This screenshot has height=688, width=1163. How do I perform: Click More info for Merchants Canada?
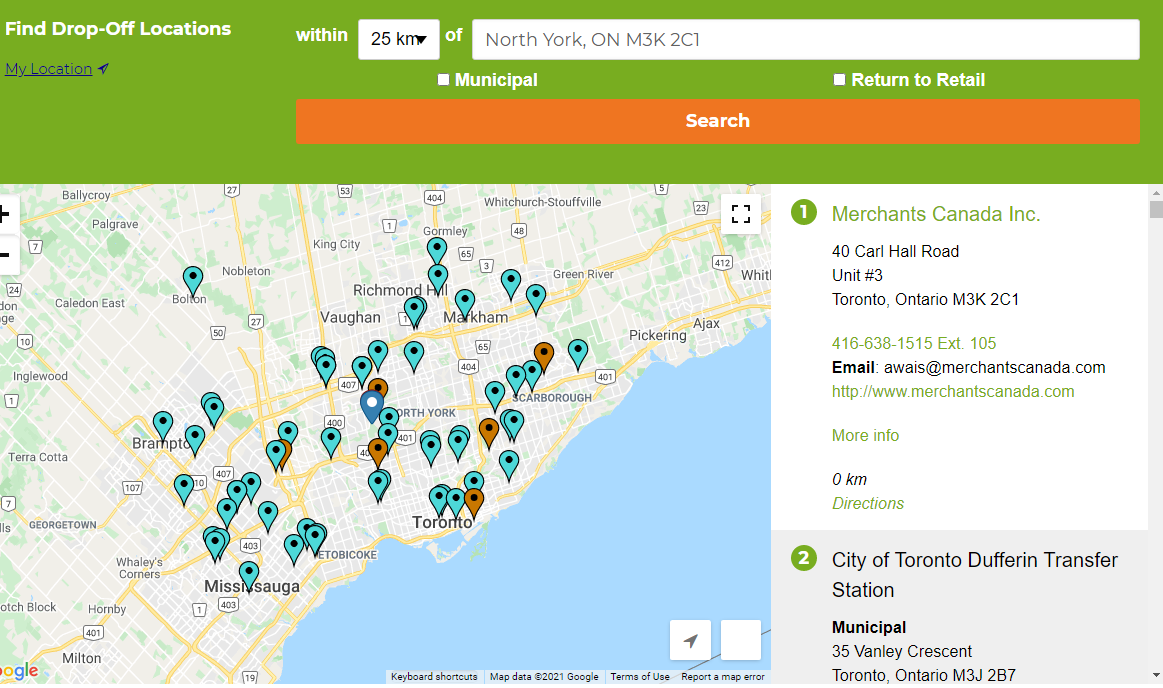pos(866,435)
